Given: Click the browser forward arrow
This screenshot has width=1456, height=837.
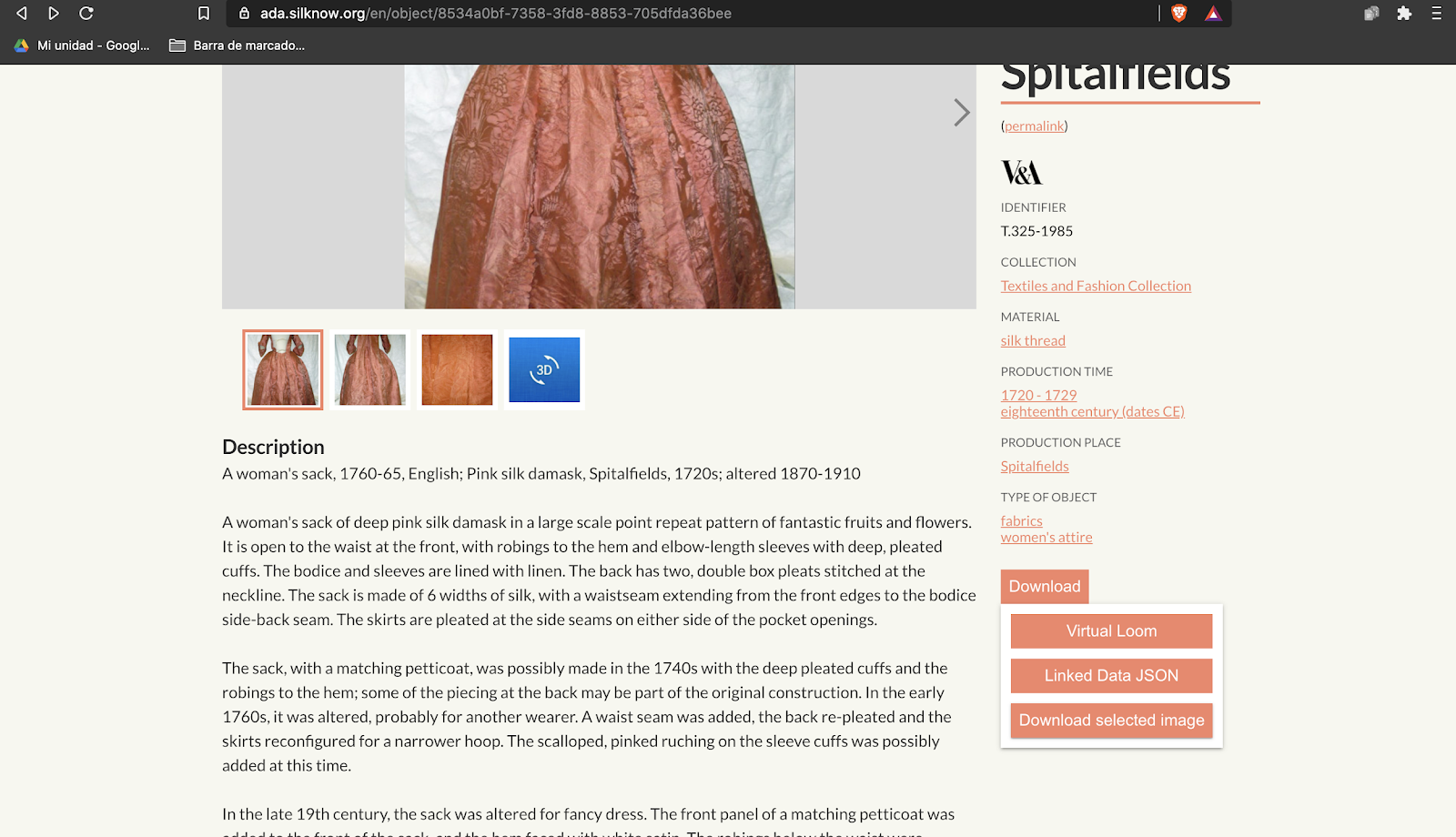Looking at the screenshot, I should 54,13.
